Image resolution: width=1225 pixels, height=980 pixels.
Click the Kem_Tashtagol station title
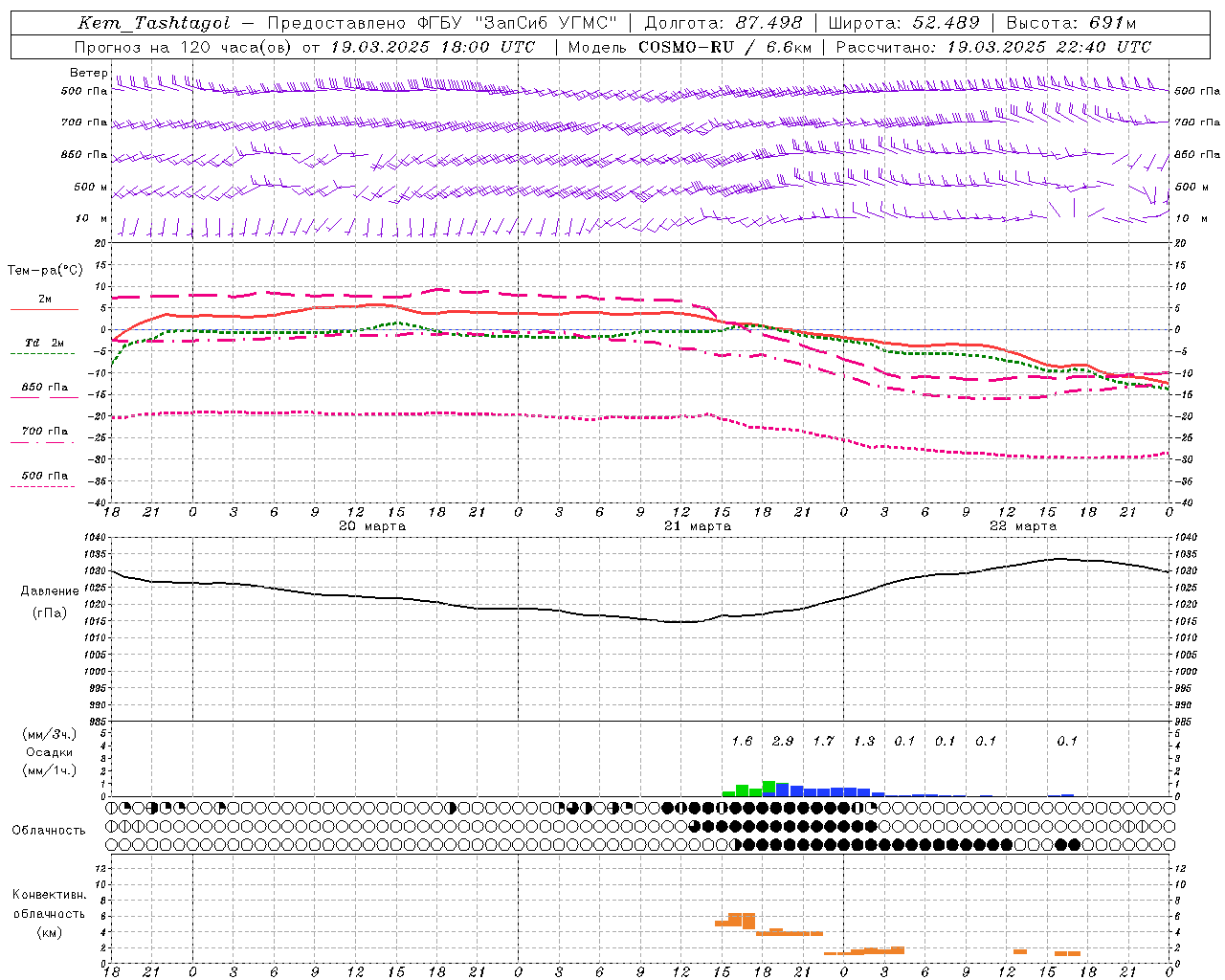tap(154, 24)
